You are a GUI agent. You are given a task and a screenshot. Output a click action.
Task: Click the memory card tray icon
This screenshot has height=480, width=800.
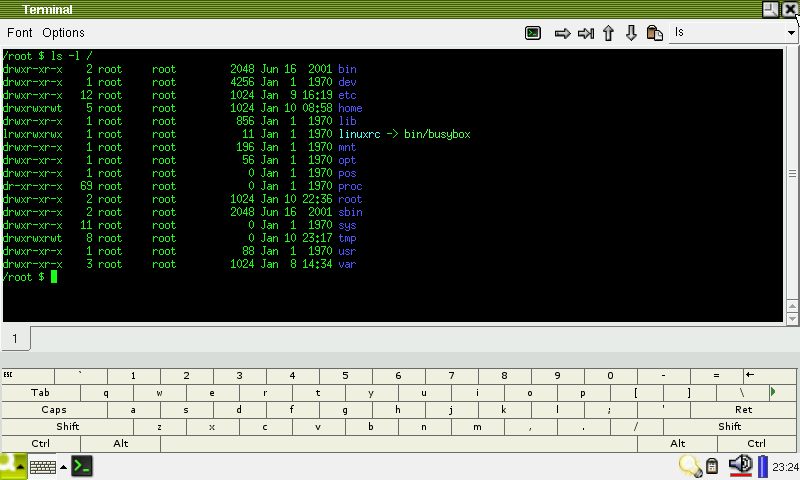coord(712,466)
